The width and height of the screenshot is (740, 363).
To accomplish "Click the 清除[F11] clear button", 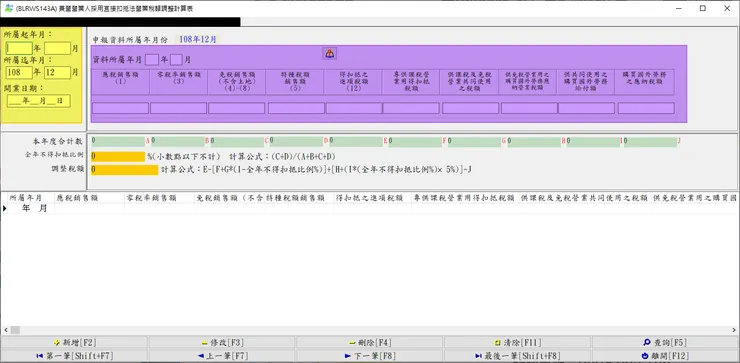I will (x=517, y=342).
